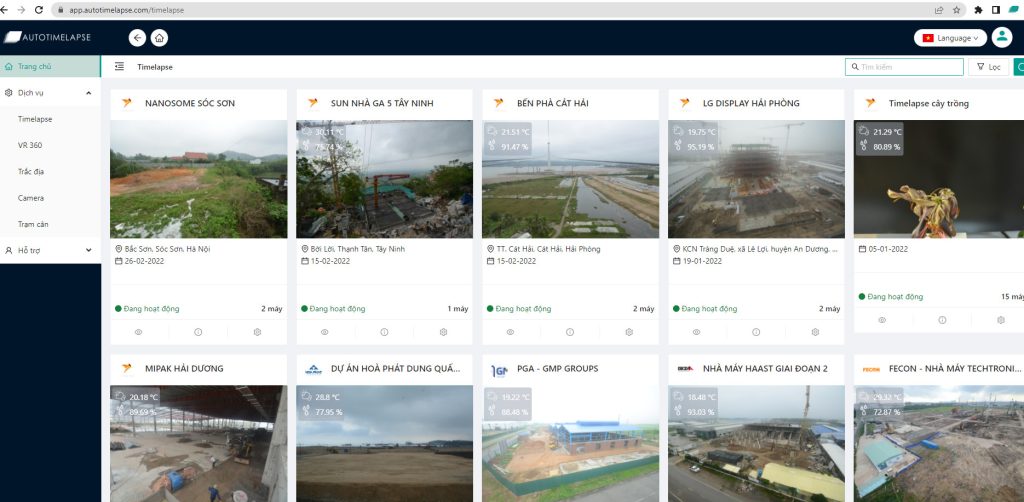Open settings gear for Timelapse cây trồng
1024x502 pixels.
pos(1001,320)
